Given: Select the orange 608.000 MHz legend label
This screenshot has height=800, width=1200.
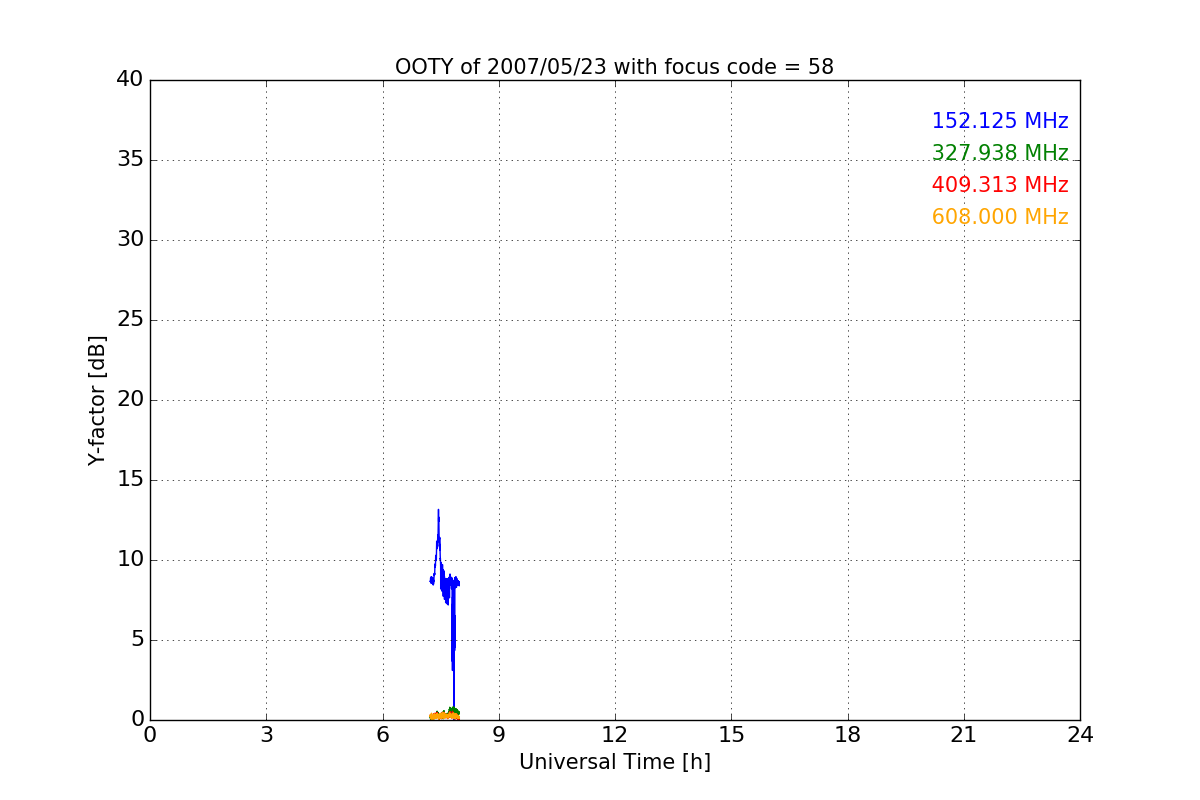Looking at the screenshot, I should [1000, 217].
